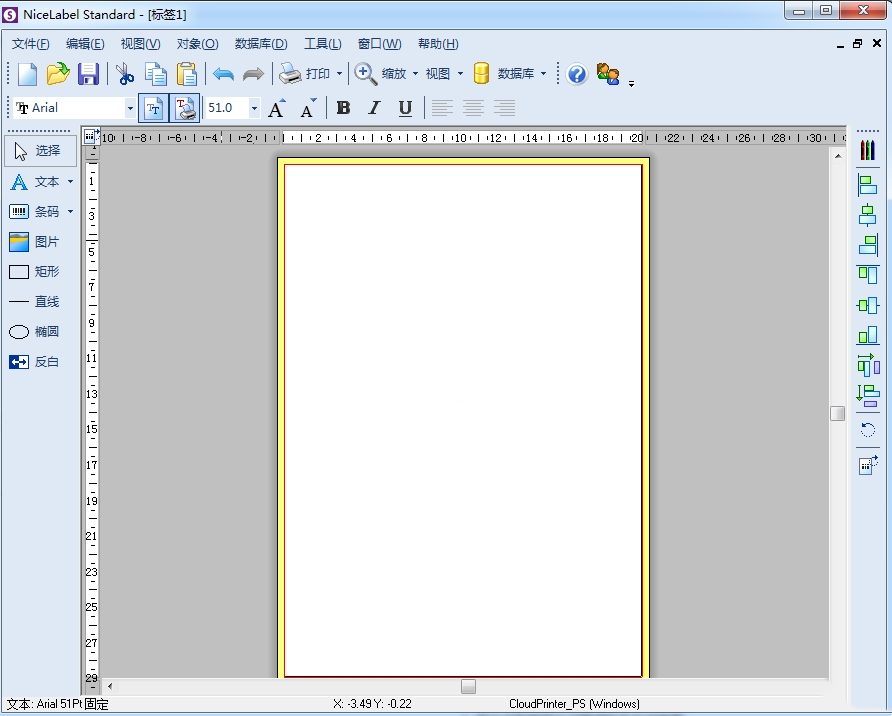Screen dimensions: 892x716
Task: Decrease font size with small A
Action: click(308, 108)
